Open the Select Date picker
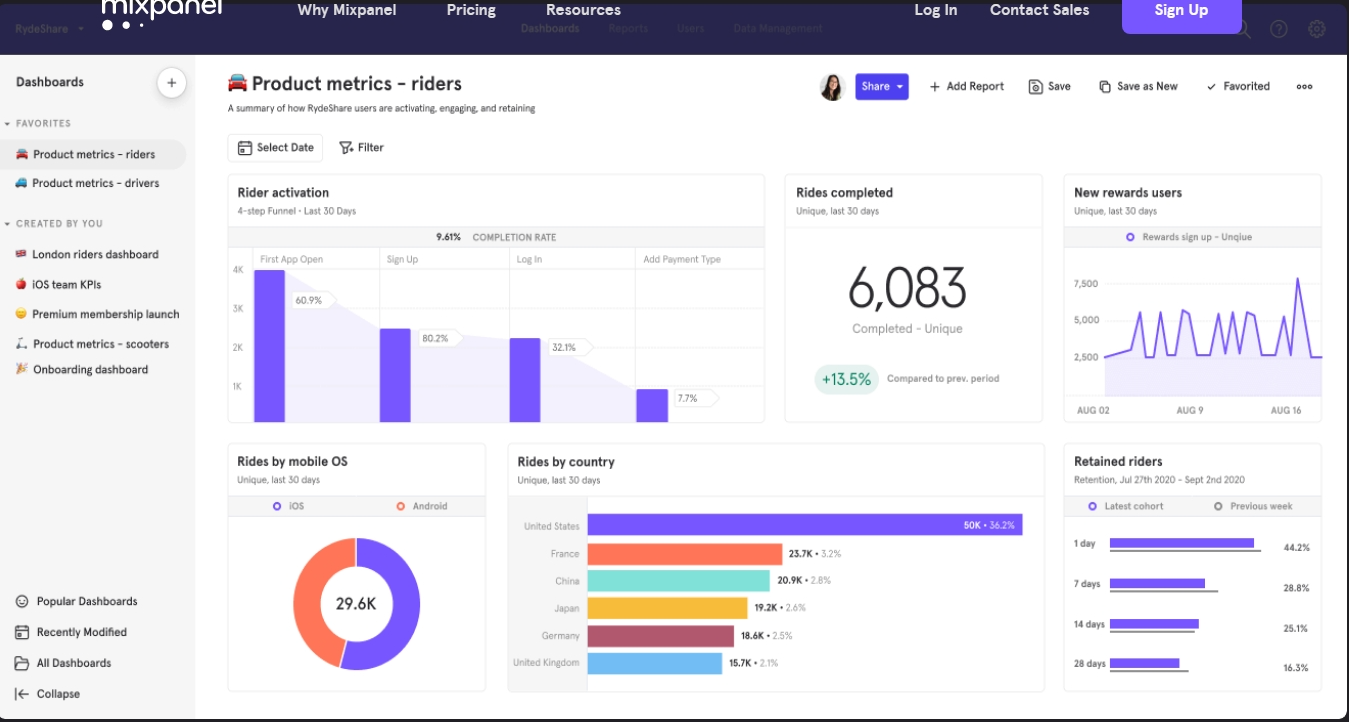The width and height of the screenshot is (1349, 722). (276, 148)
